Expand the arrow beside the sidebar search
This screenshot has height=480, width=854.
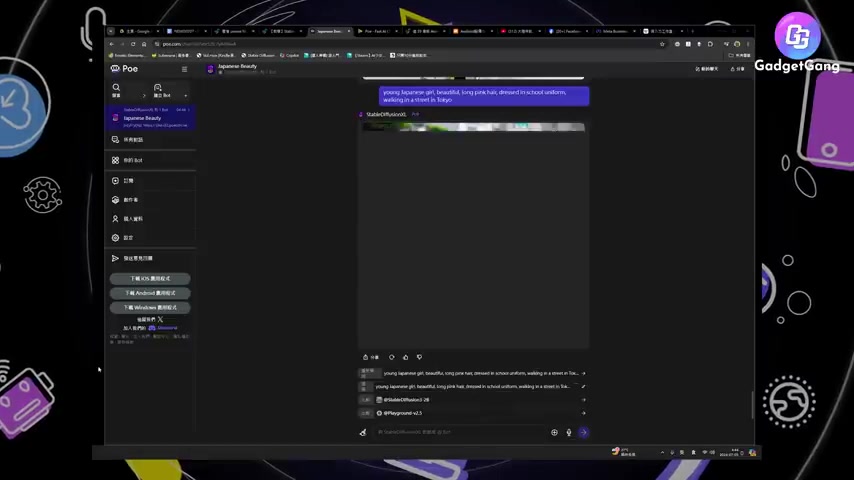pyautogui.click(x=144, y=95)
